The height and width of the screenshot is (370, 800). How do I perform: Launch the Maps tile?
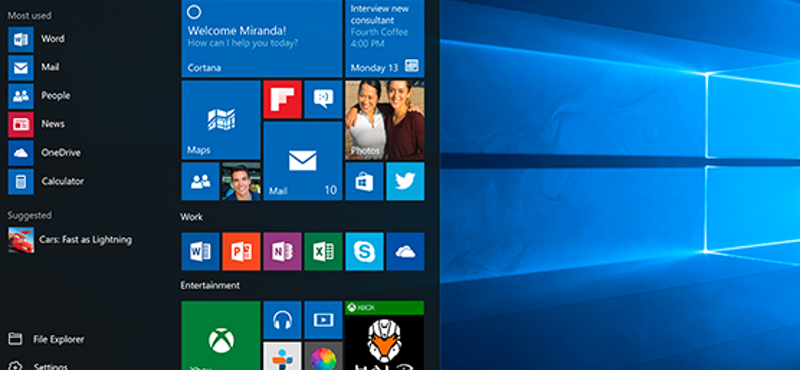221,120
